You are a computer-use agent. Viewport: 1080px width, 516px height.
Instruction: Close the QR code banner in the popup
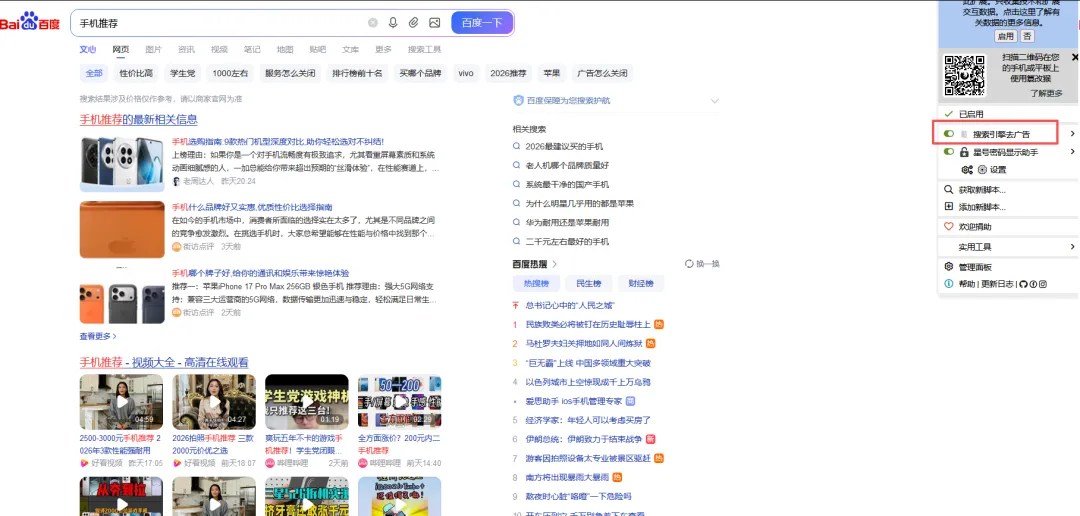(1075, 57)
